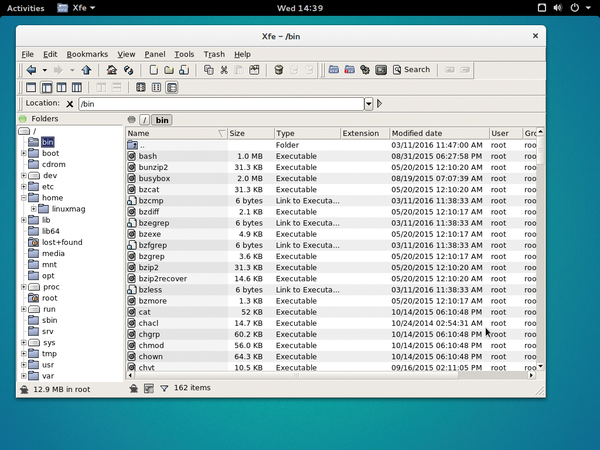This screenshot has width=600, height=450.
Task: Expand the var folder in tree
Action: click(x=24, y=376)
